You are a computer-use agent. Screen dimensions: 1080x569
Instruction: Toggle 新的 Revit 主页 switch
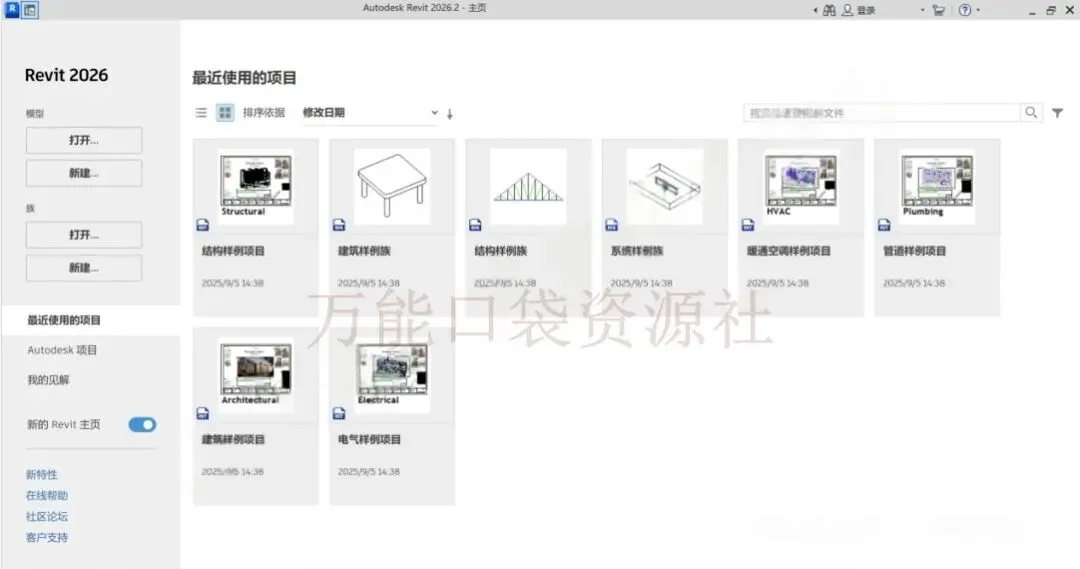click(x=142, y=424)
